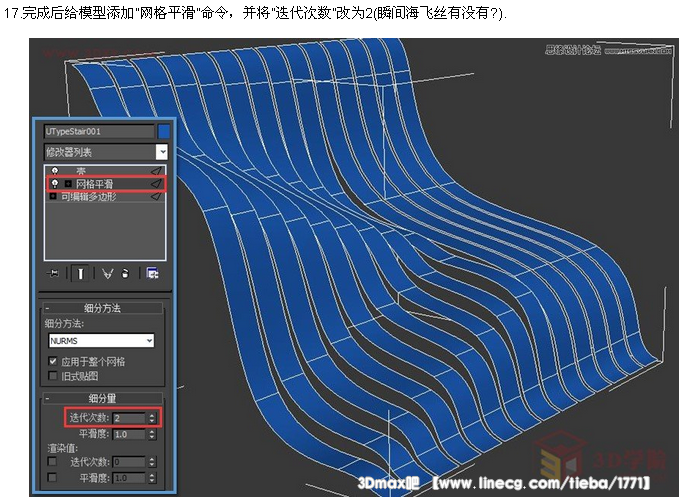The width and height of the screenshot is (679, 500).
Task: Toggle lightbulb of 壳 modifier
Action: (55, 171)
